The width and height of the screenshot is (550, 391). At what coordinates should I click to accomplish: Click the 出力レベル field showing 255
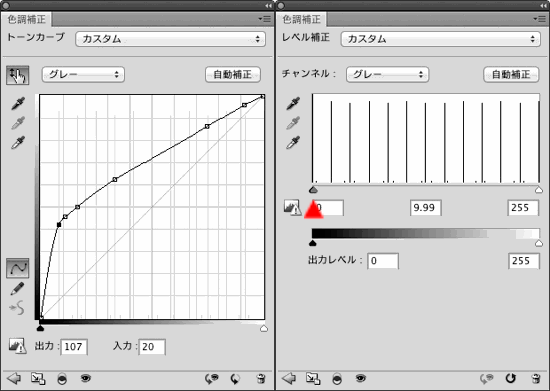(524, 261)
